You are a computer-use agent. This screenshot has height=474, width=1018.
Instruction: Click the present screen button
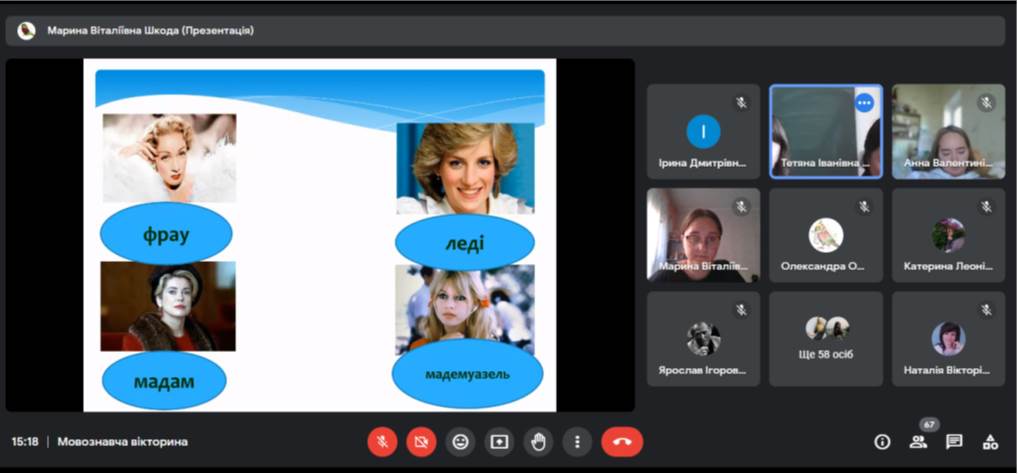499,442
